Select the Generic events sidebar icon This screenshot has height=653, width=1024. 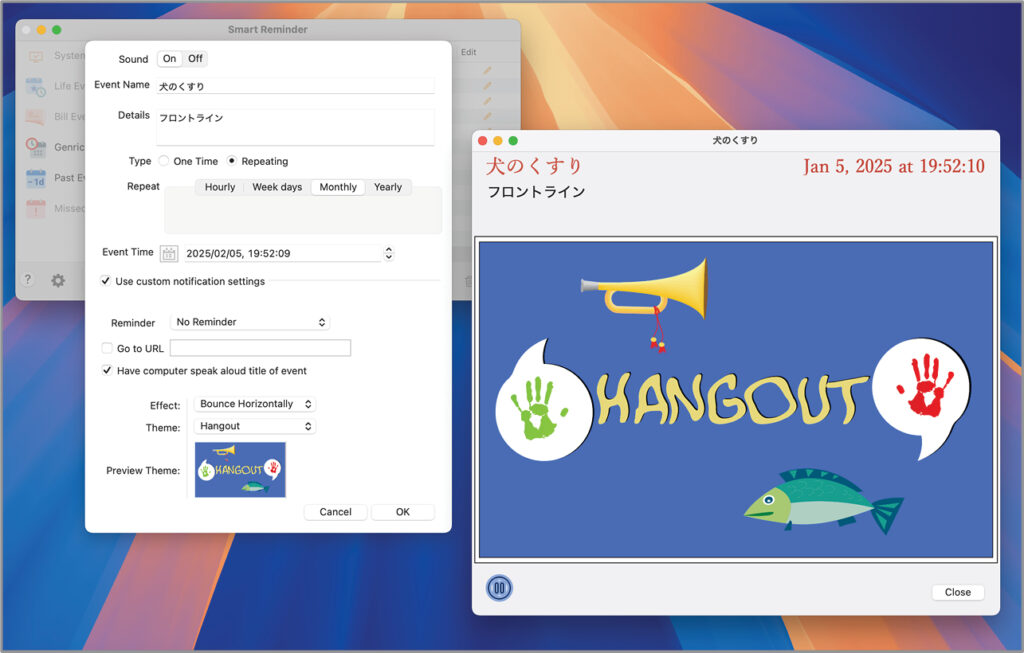[35, 147]
